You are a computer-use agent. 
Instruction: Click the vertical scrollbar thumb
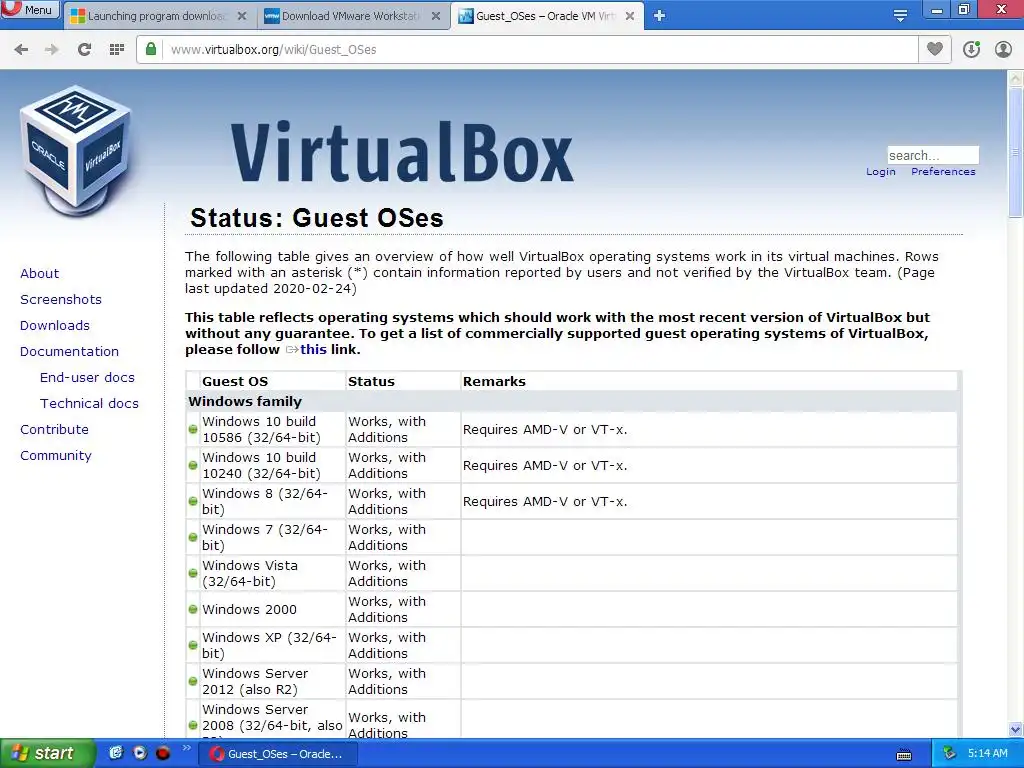pos(1015,152)
